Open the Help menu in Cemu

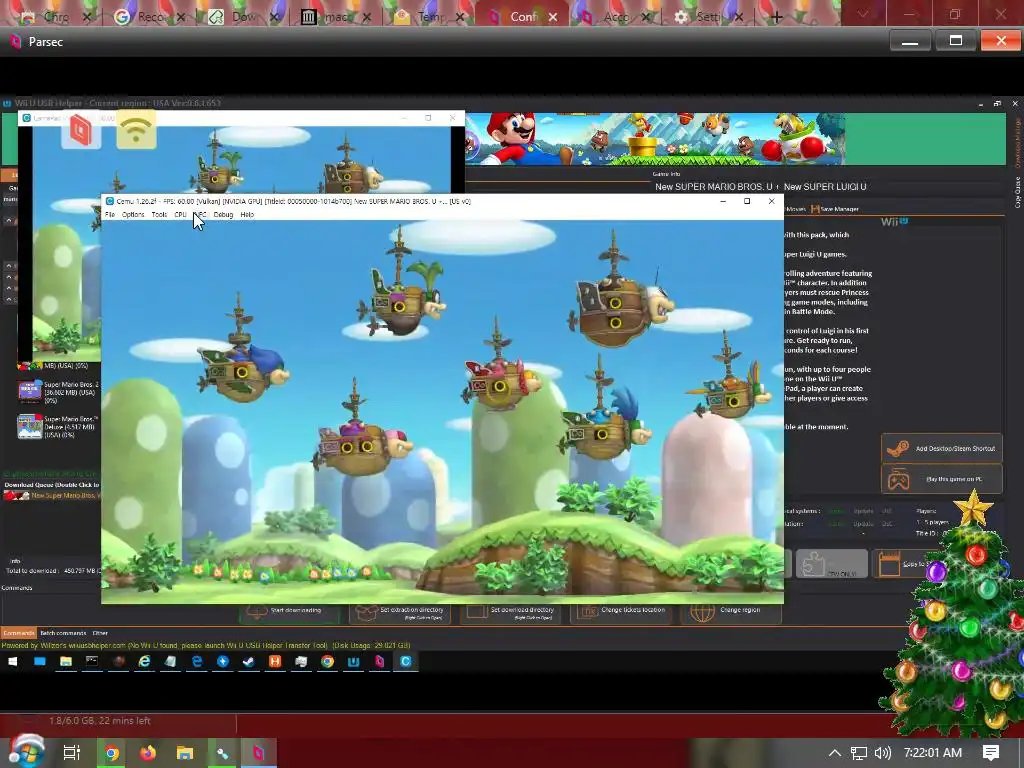247,214
